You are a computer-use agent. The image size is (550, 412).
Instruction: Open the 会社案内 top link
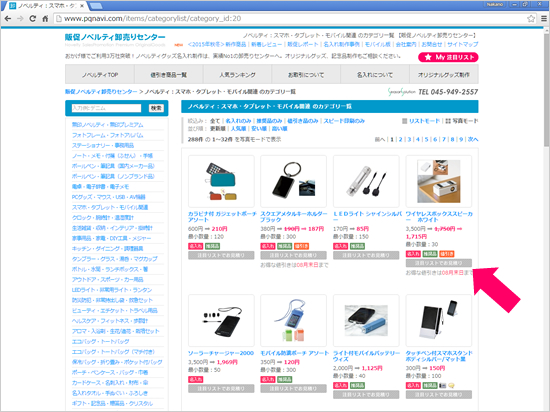coord(406,45)
